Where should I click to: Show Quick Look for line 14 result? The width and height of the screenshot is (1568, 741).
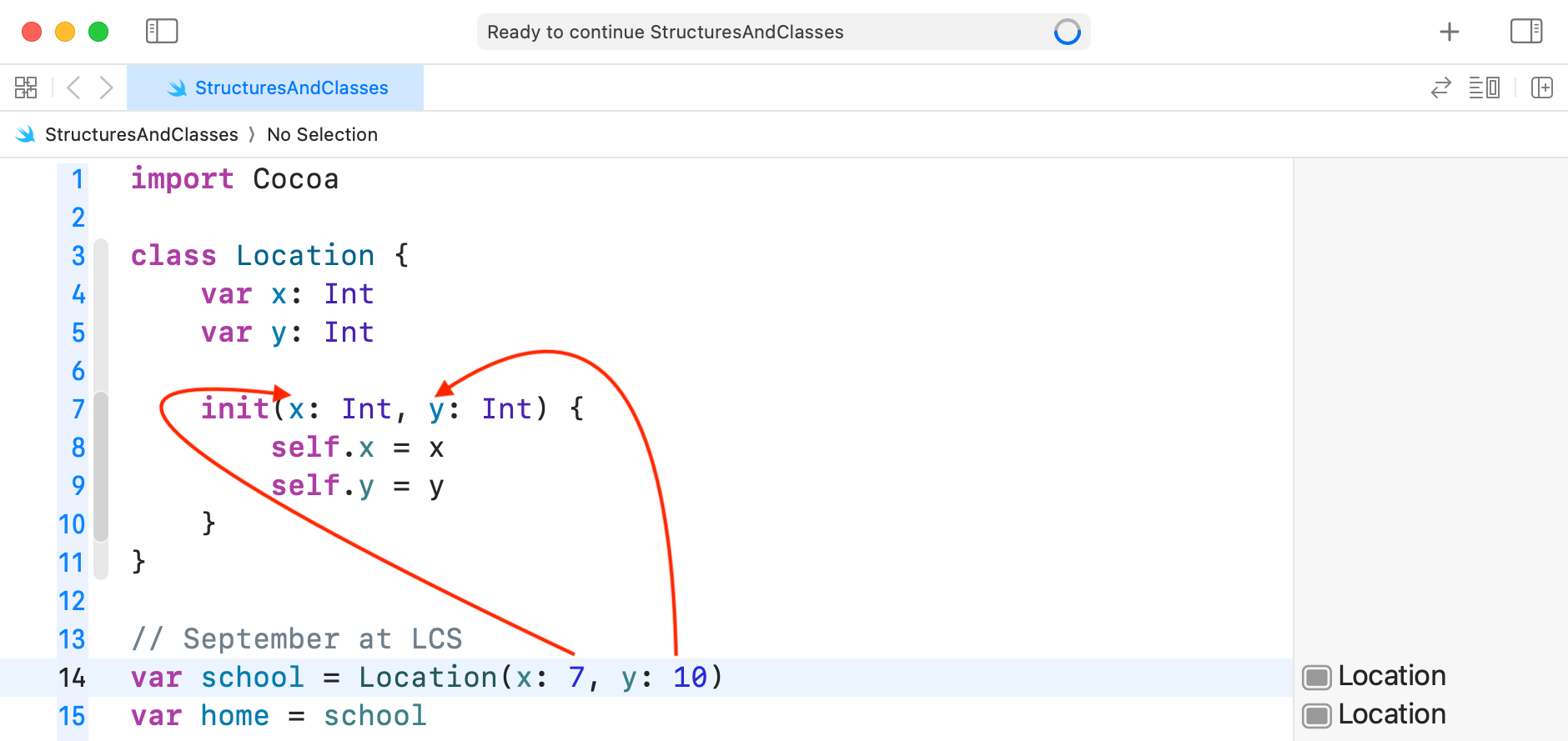1316,678
